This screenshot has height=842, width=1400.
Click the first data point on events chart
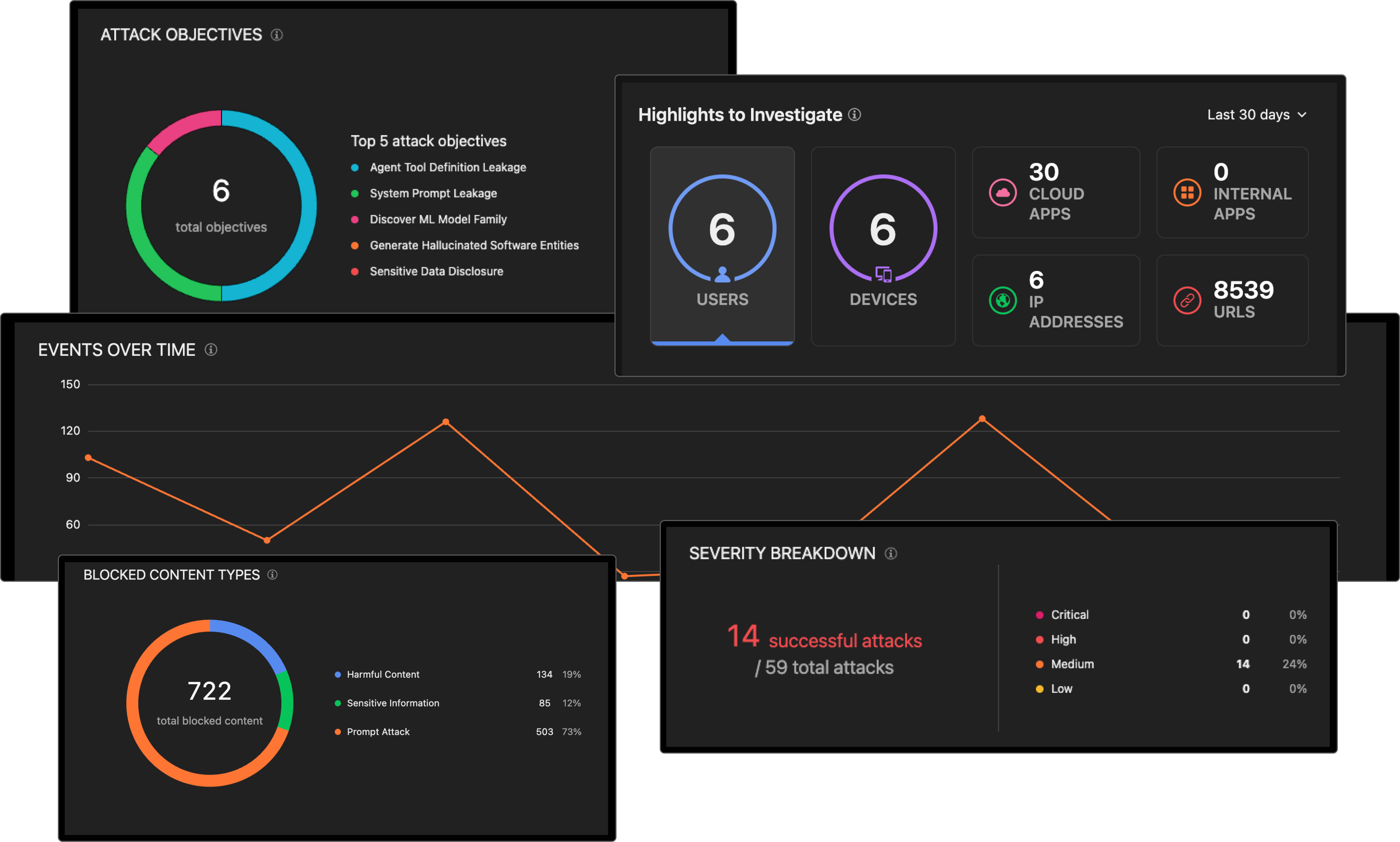(88, 458)
